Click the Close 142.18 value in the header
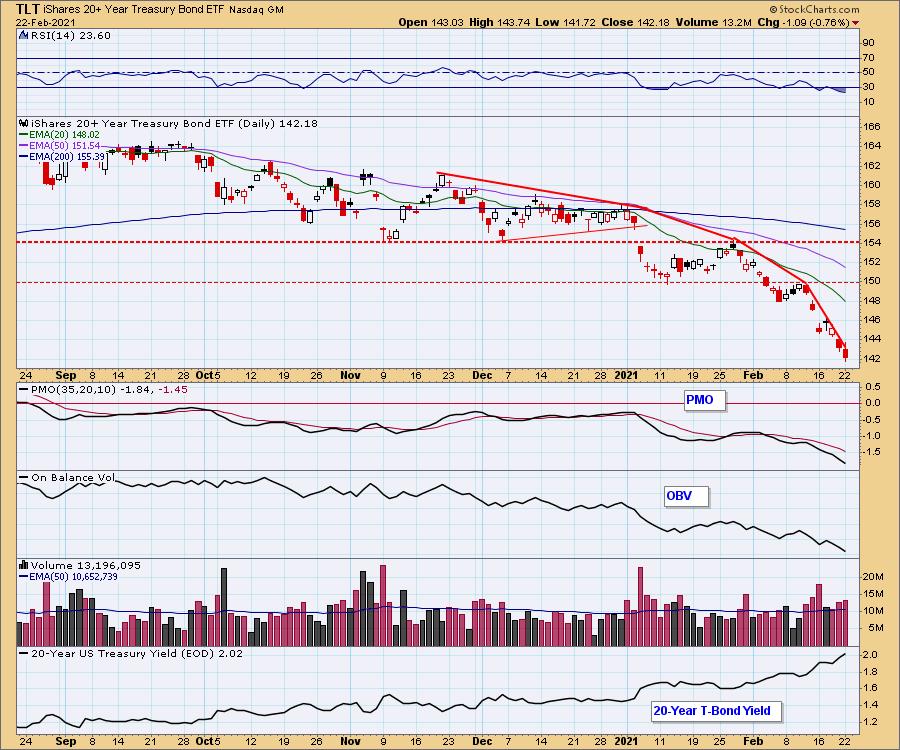Viewport: 900px width, 750px height. [x=635, y=22]
